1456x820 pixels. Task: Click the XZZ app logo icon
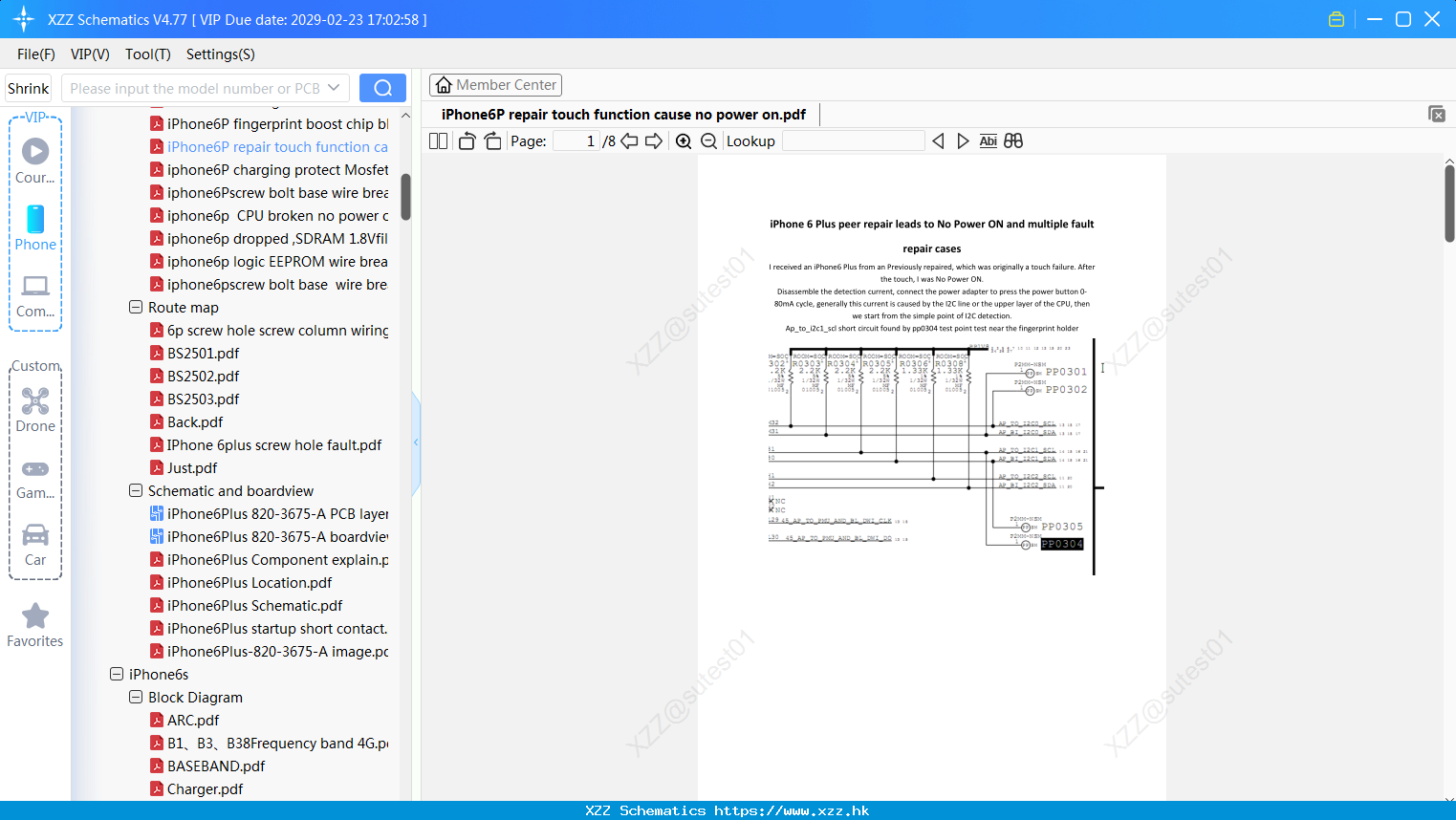coord(23,19)
